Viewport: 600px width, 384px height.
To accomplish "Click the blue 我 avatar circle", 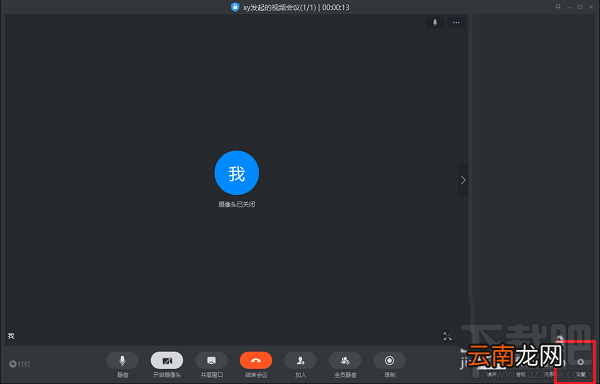I will 237,173.
